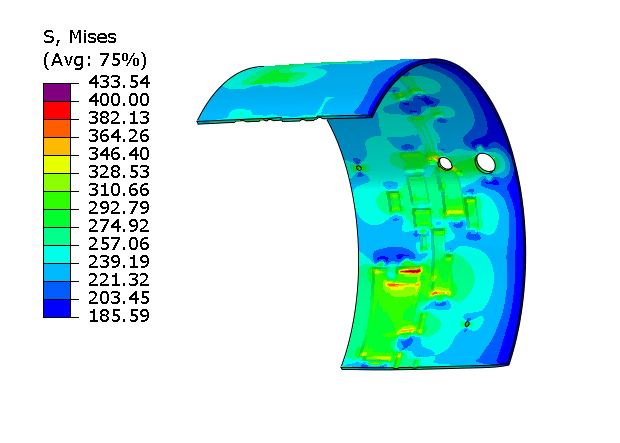Screen dimensions: 620x443
Task: Select the cyan legend swatch near 239.19
Action: tap(56, 254)
